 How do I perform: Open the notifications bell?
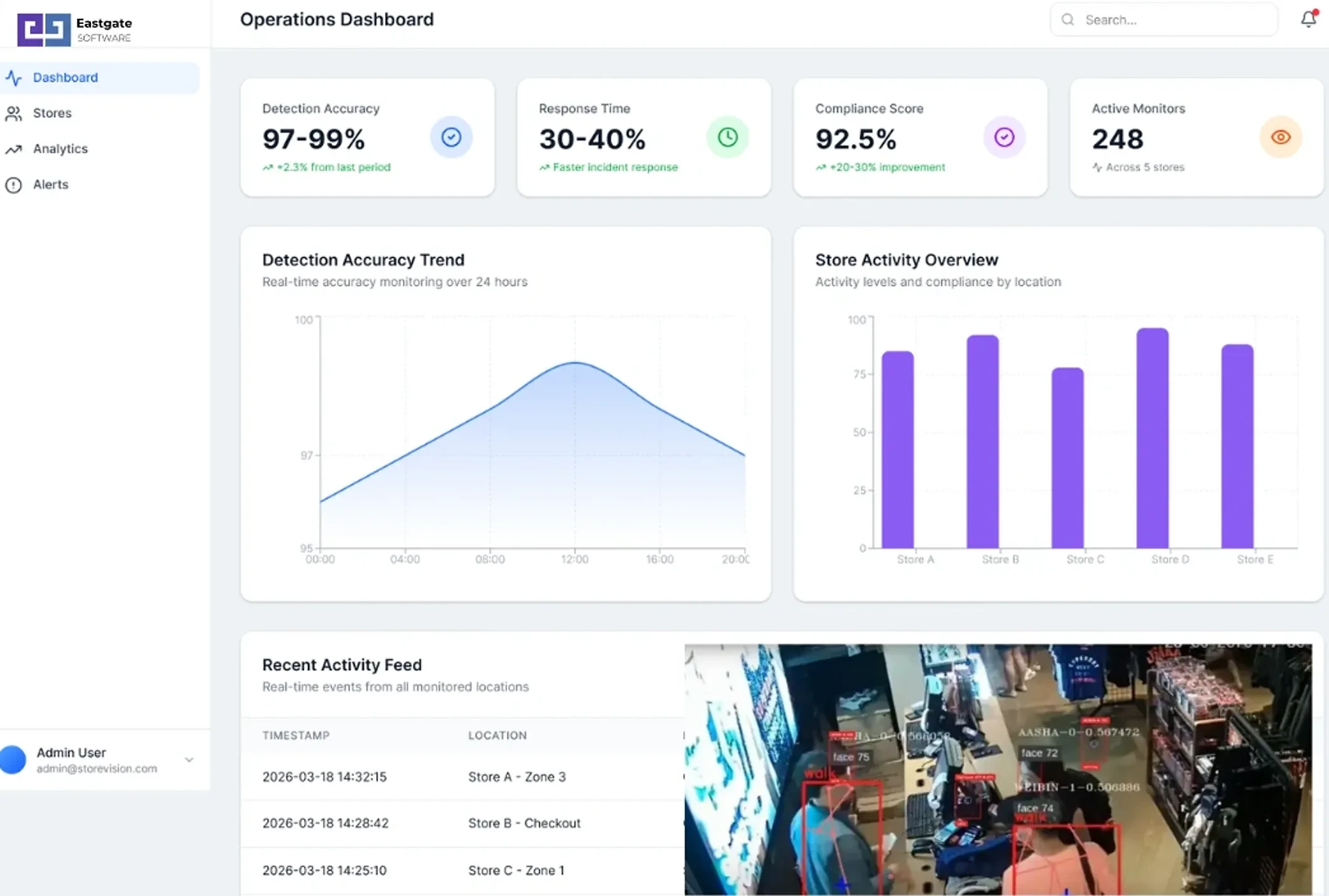point(1308,19)
